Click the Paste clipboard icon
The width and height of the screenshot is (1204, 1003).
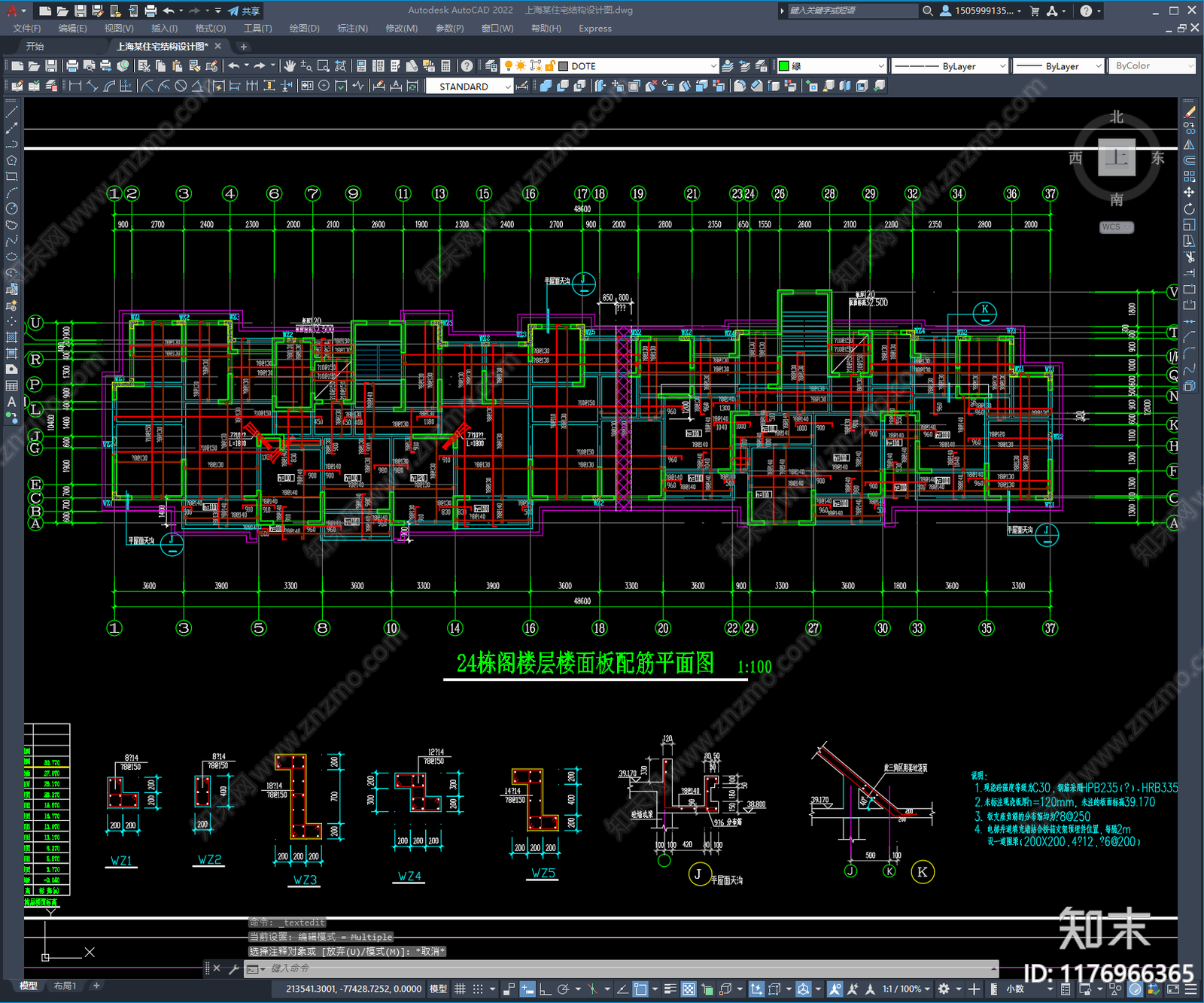(x=178, y=66)
